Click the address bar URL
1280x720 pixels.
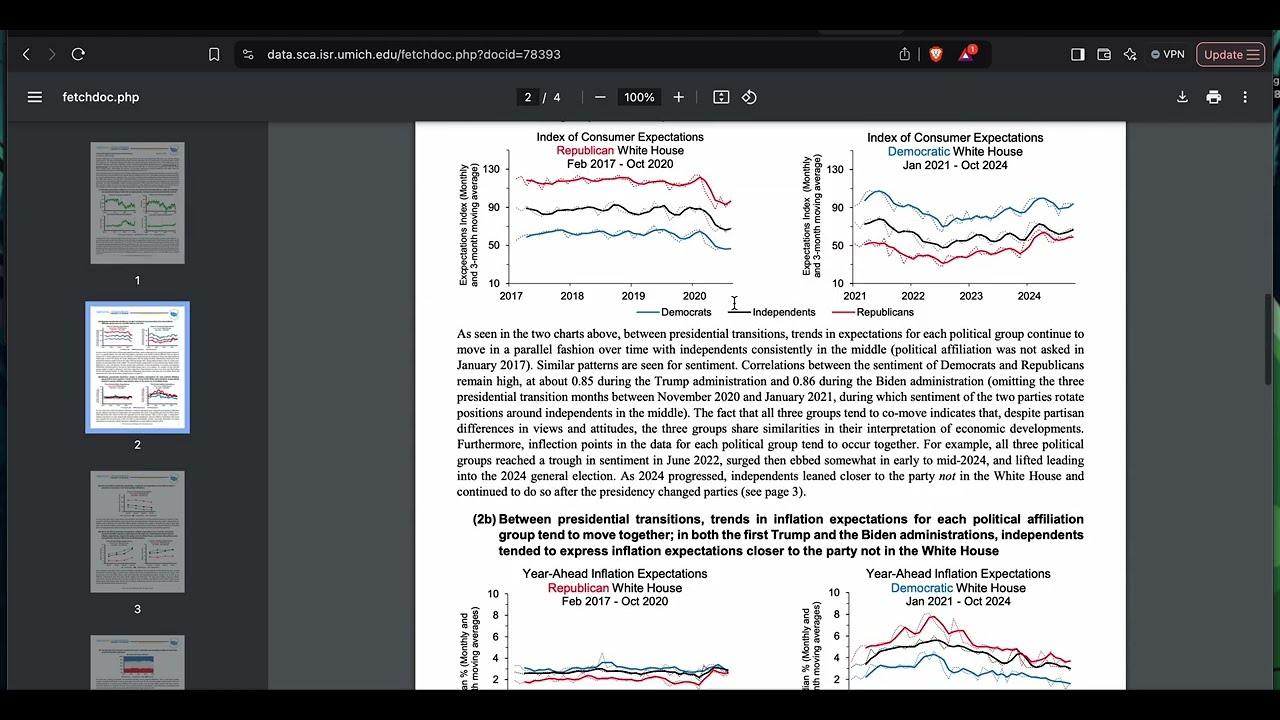coord(413,55)
